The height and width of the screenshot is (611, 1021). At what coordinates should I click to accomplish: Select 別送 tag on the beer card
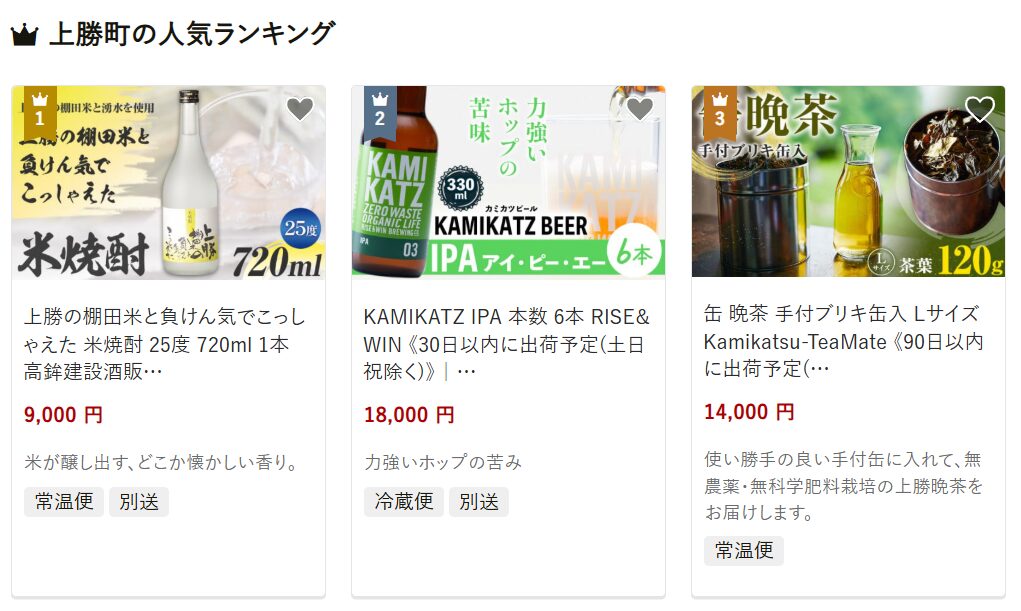click(479, 502)
